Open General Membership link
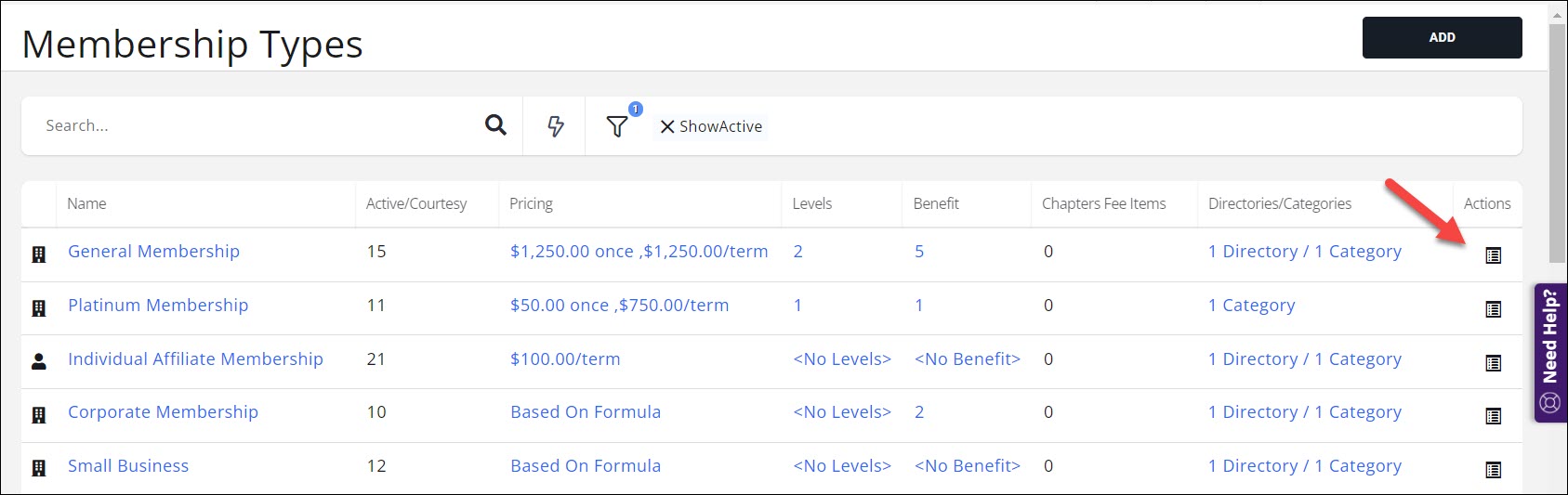This screenshot has height=495, width=1568. (x=153, y=252)
